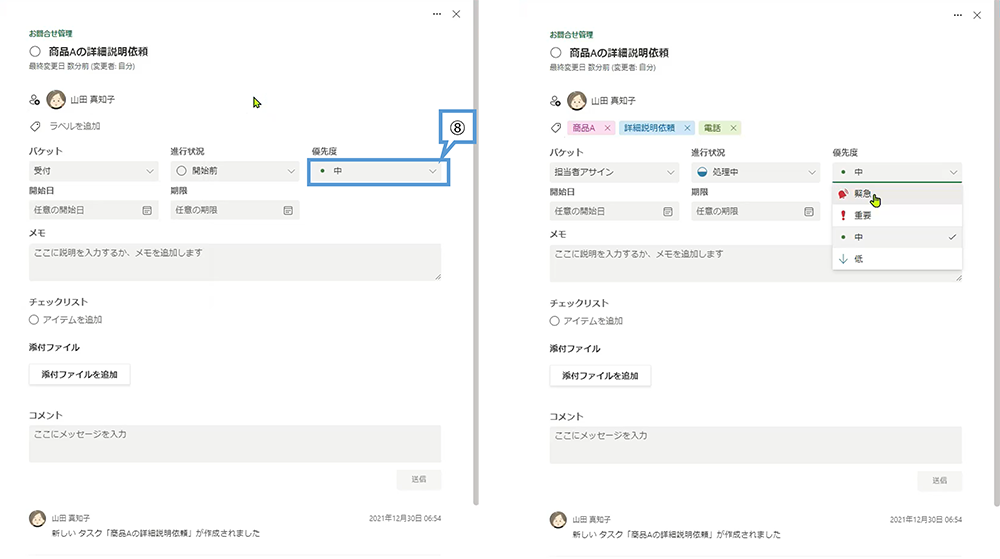
Task: Remove the 電話 label tag
Action: pyautogui.click(x=731, y=128)
